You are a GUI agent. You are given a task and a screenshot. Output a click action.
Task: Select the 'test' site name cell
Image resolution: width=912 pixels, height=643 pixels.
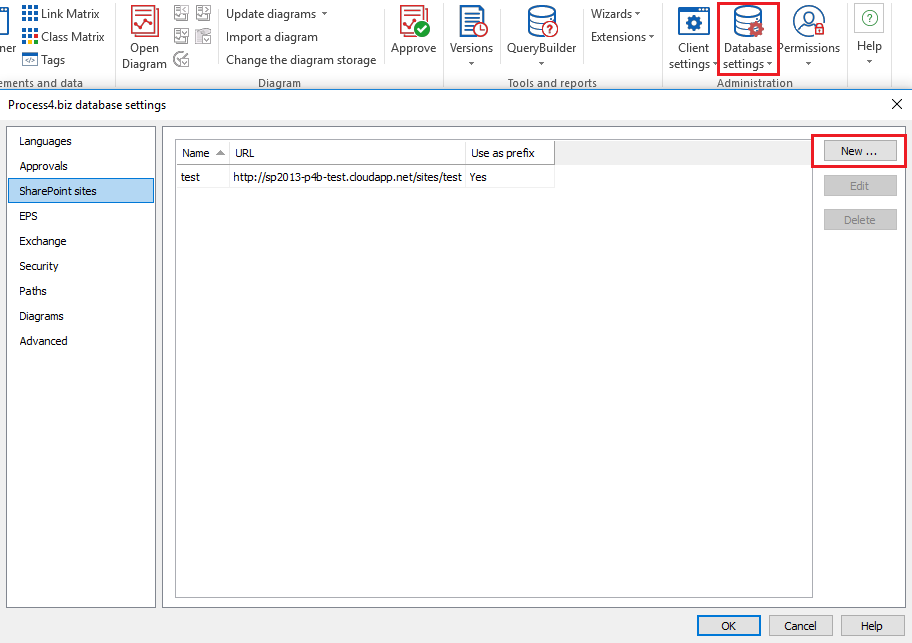tap(203, 177)
